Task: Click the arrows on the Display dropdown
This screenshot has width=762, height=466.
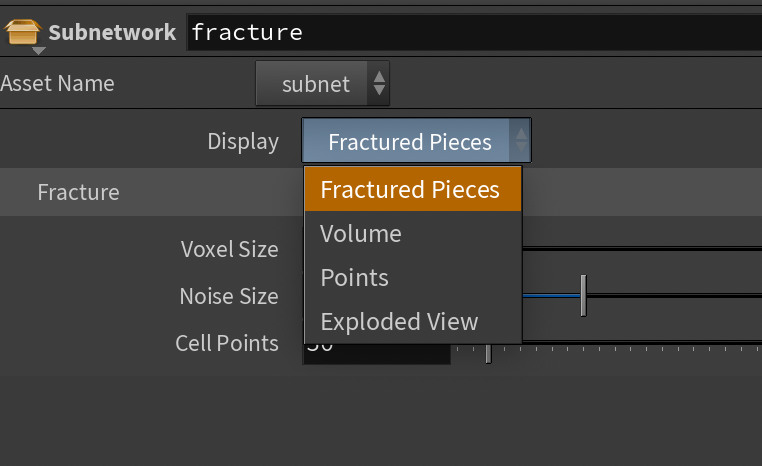Action: click(521, 140)
